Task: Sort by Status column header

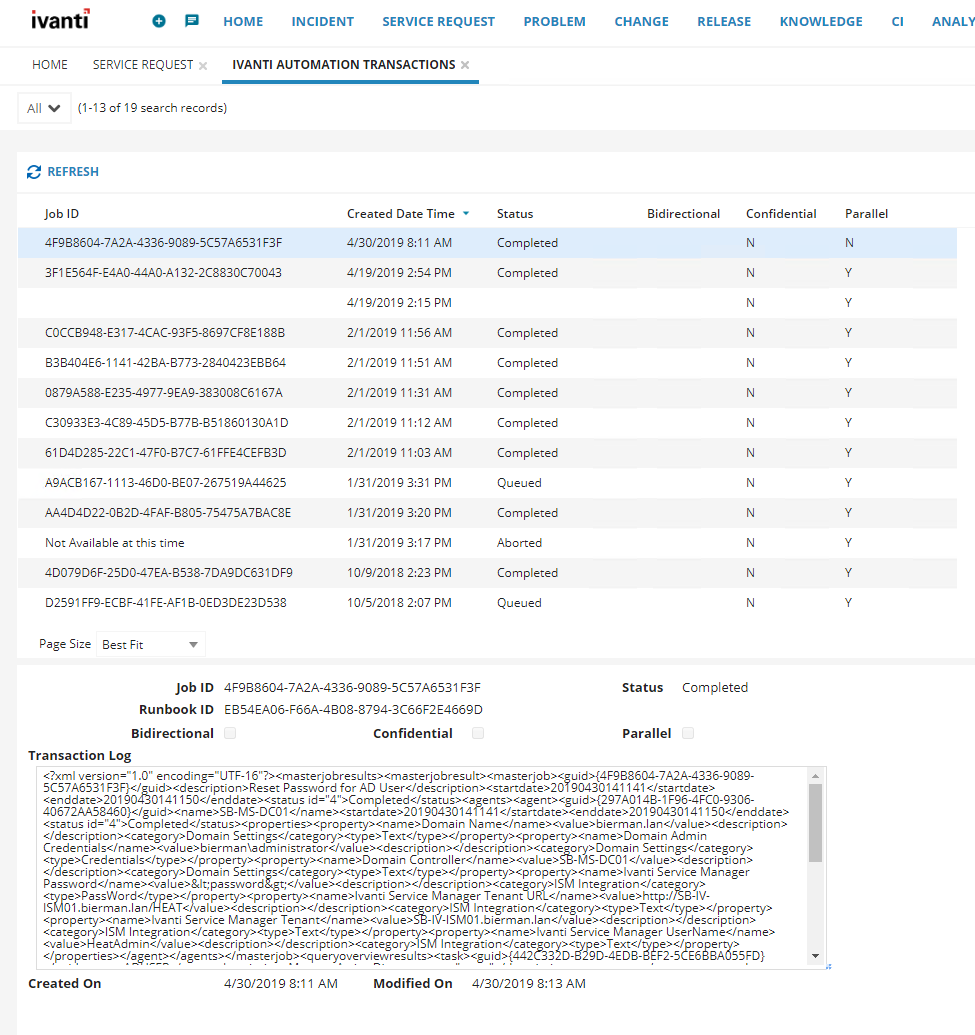Action: 515,214
